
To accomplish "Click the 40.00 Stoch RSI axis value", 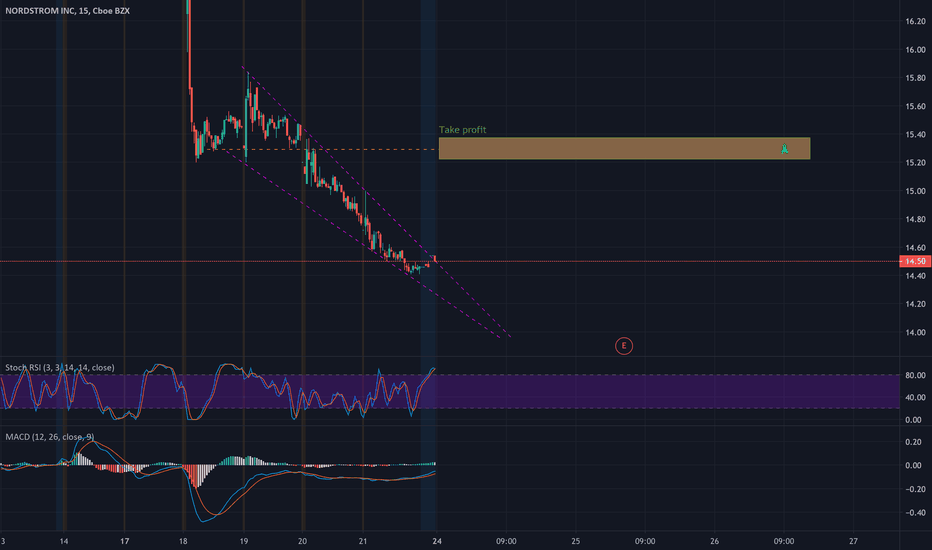I will (x=915, y=397).
